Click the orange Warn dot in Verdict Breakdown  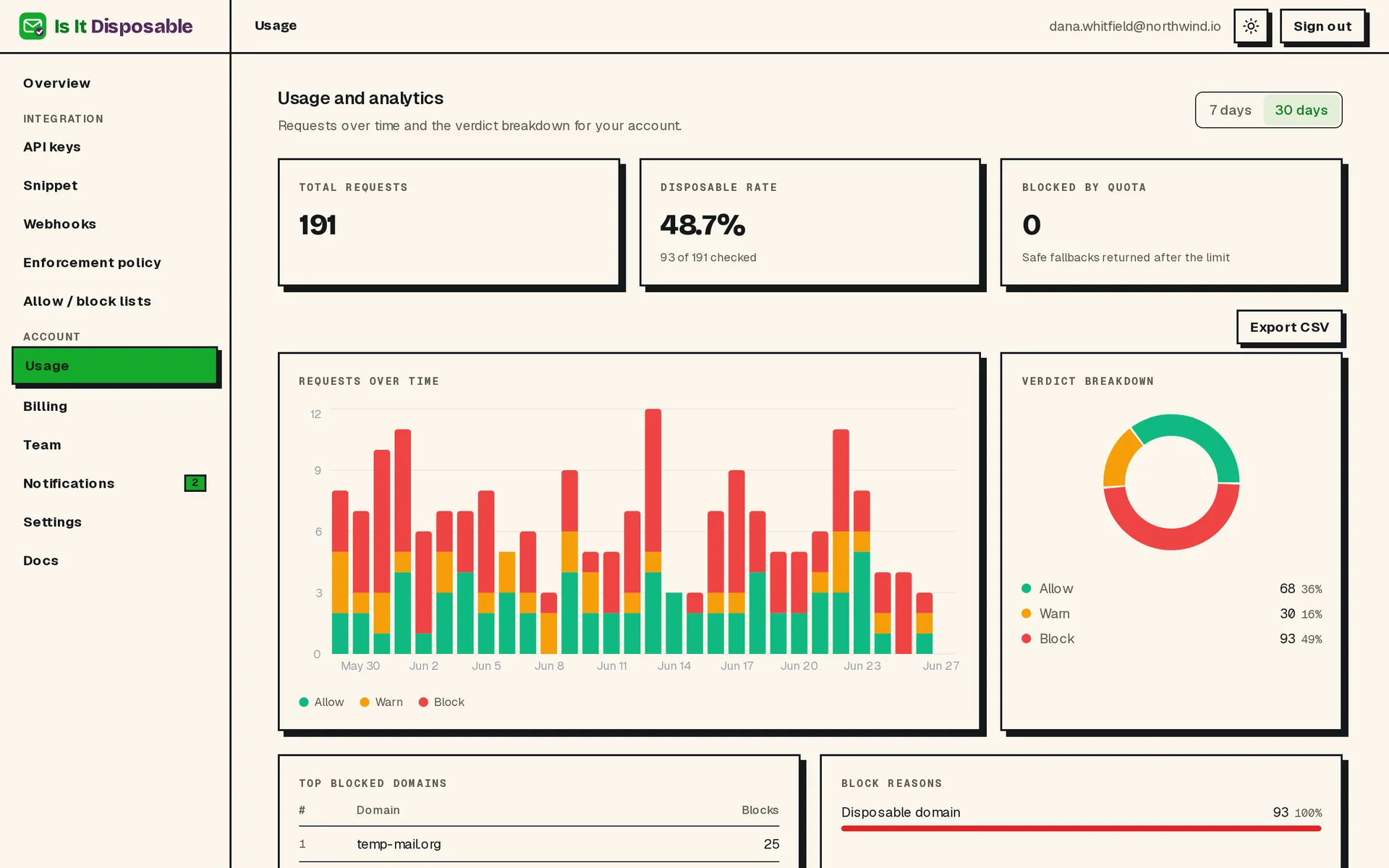pyautogui.click(x=1026, y=613)
